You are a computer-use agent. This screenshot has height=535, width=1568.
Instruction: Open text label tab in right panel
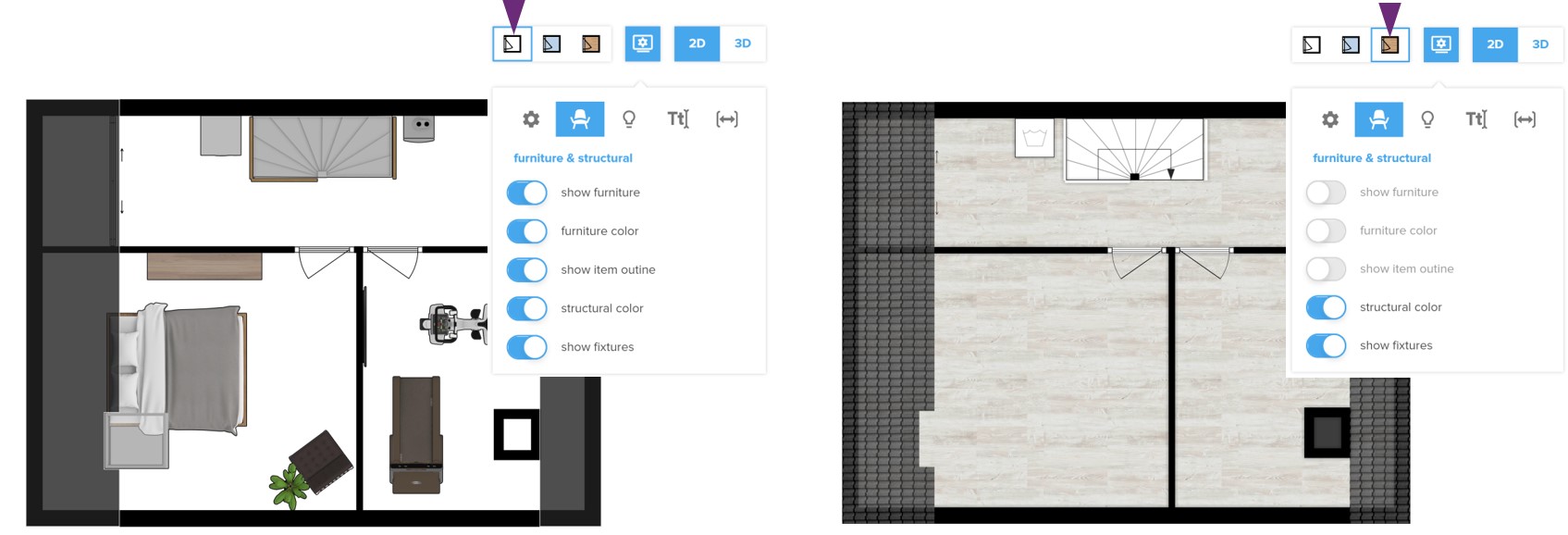pyautogui.click(x=1476, y=119)
